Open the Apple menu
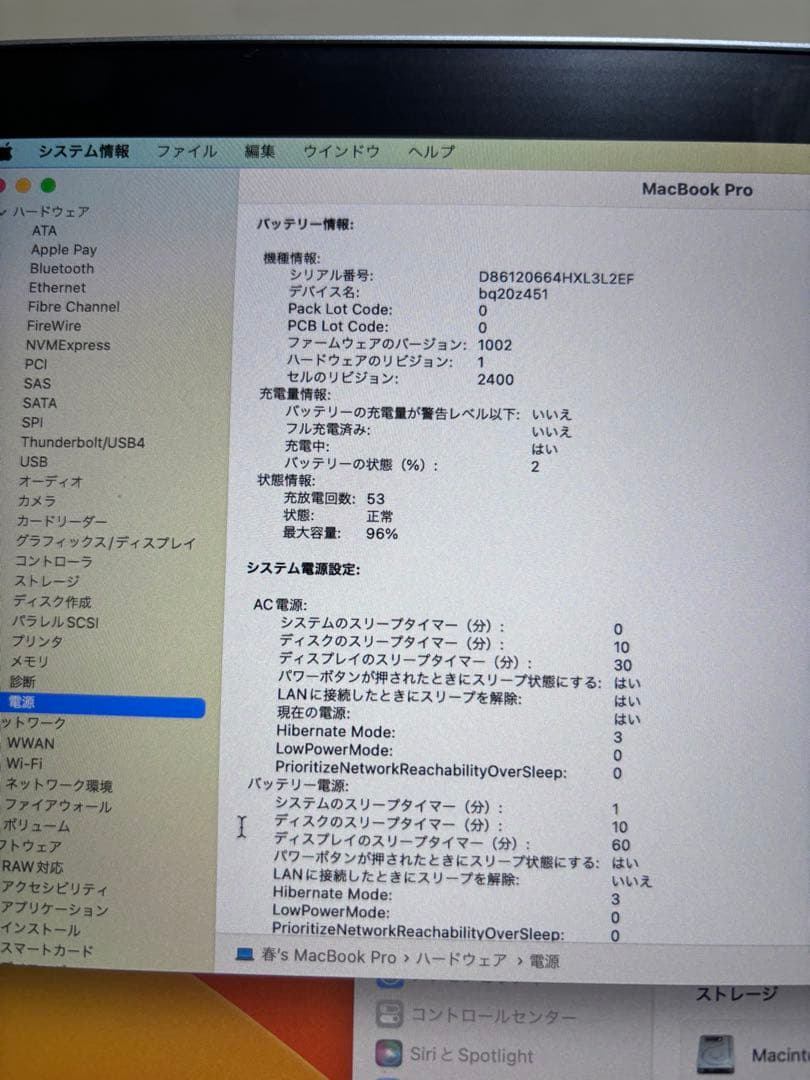810x1080 pixels. [8, 150]
